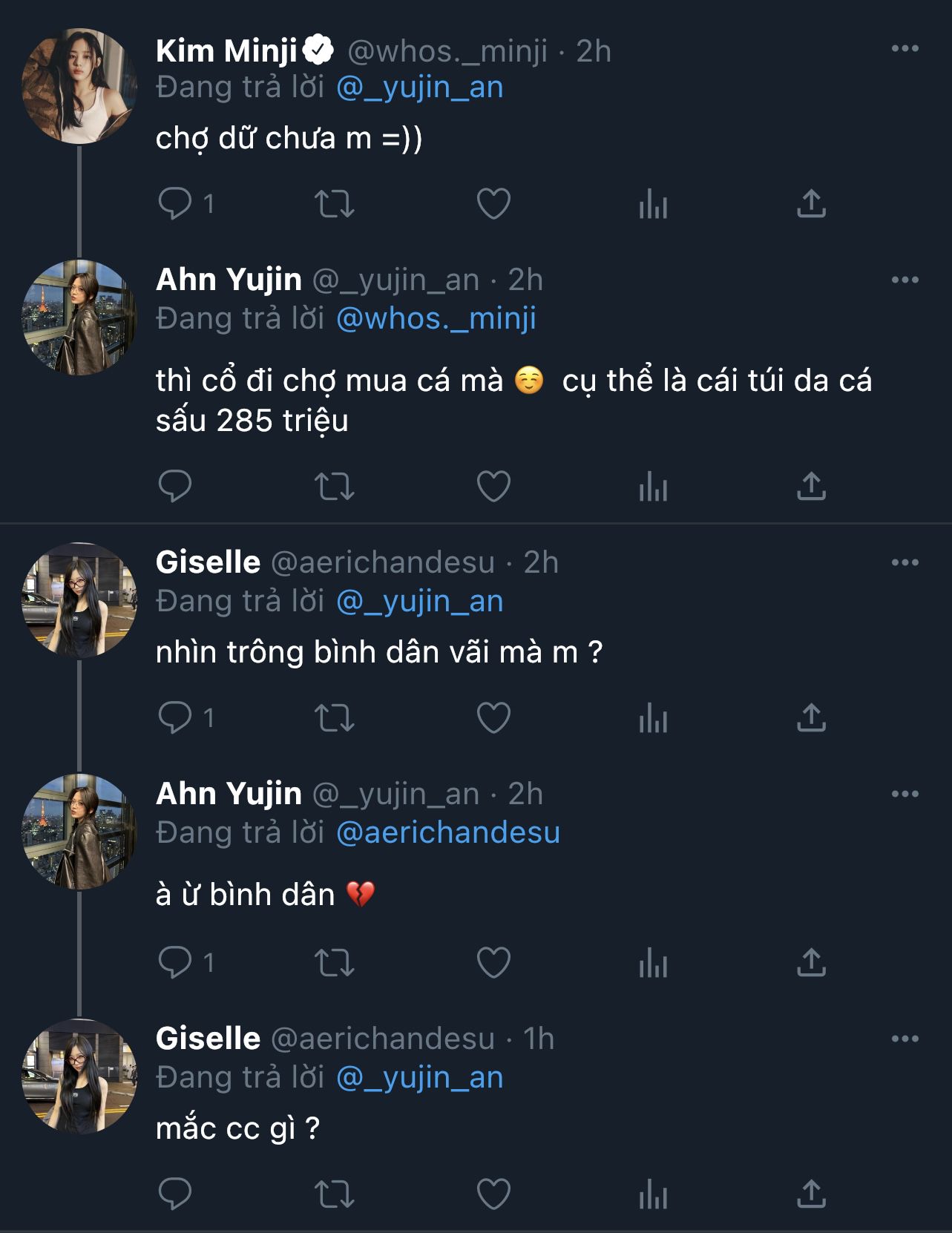Open the @aerichandesu mention link
Viewport: 952px width, 1233px height.
448,832
